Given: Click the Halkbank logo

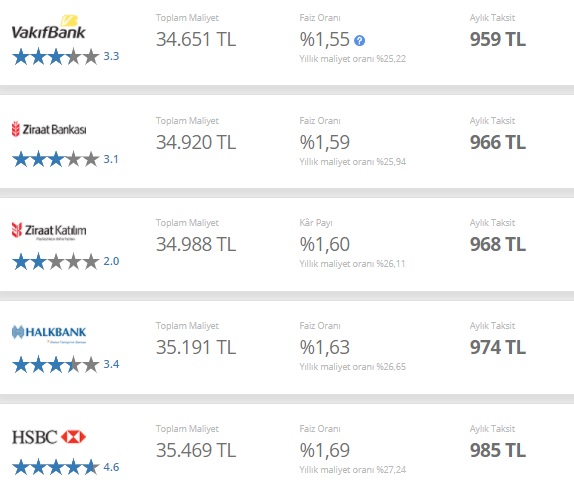Looking at the screenshot, I should 49,334.
